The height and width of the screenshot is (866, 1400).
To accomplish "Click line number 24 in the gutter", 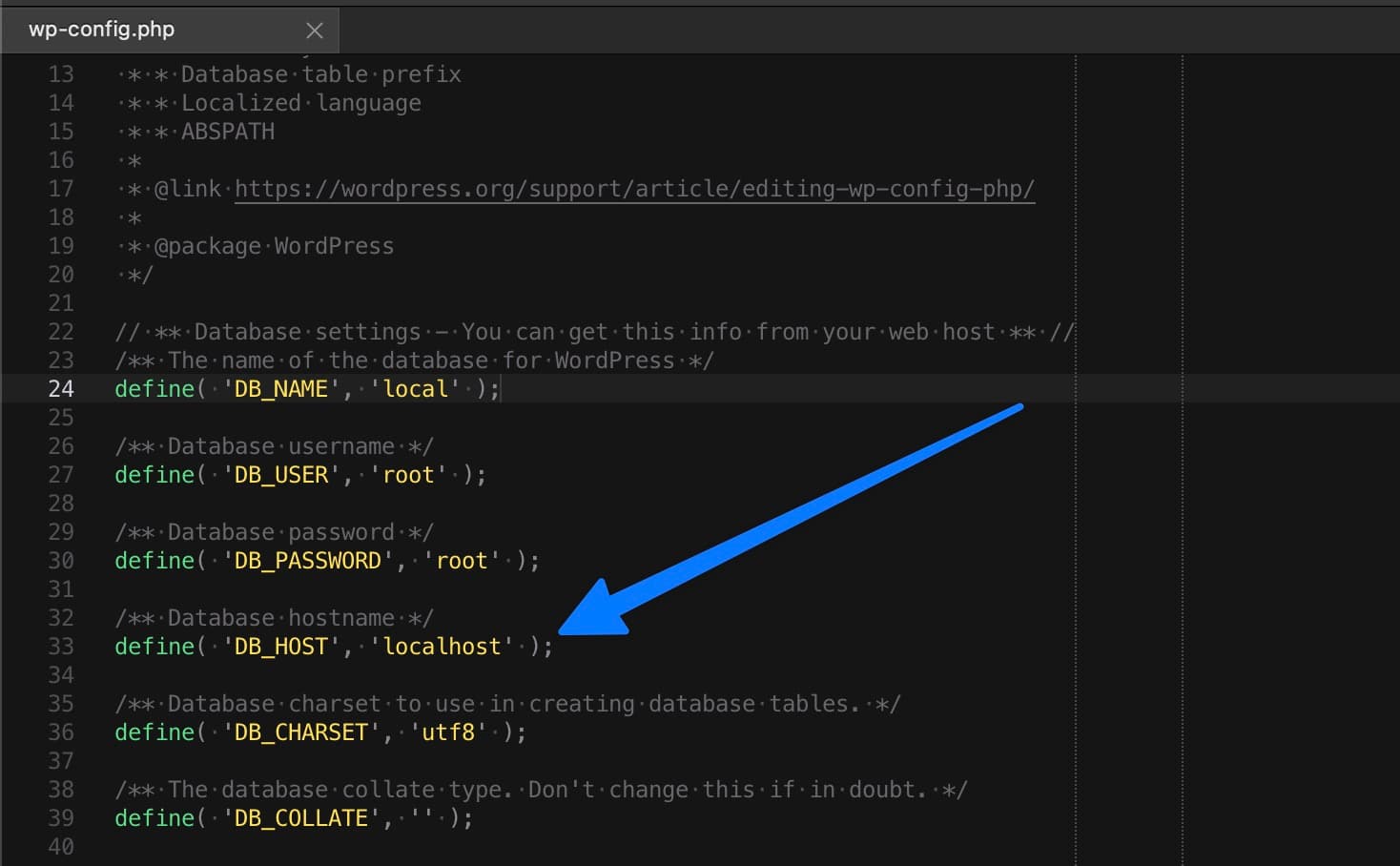I will click(x=61, y=389).
